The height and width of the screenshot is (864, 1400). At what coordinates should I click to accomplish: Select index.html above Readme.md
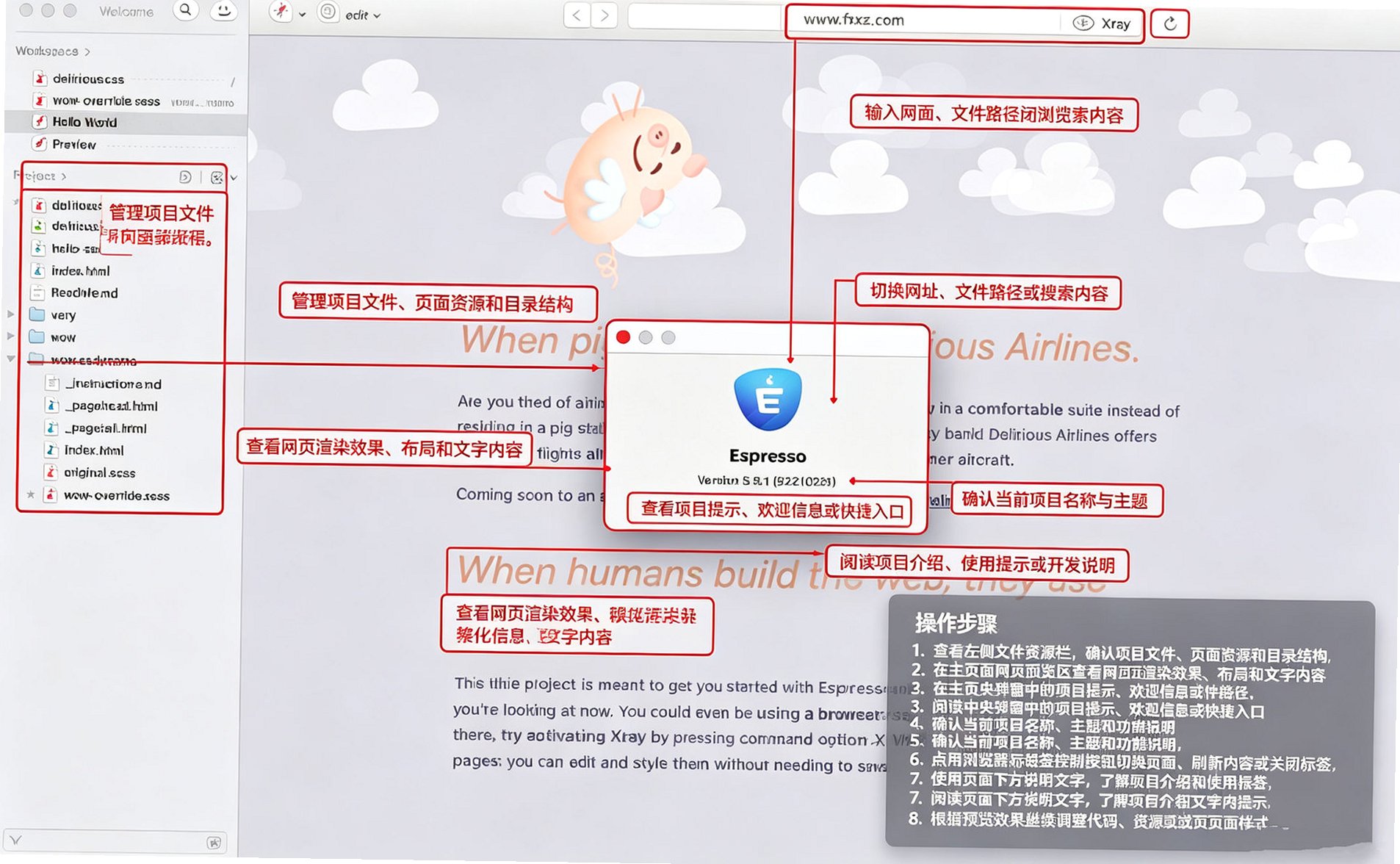tap(80, 270)
